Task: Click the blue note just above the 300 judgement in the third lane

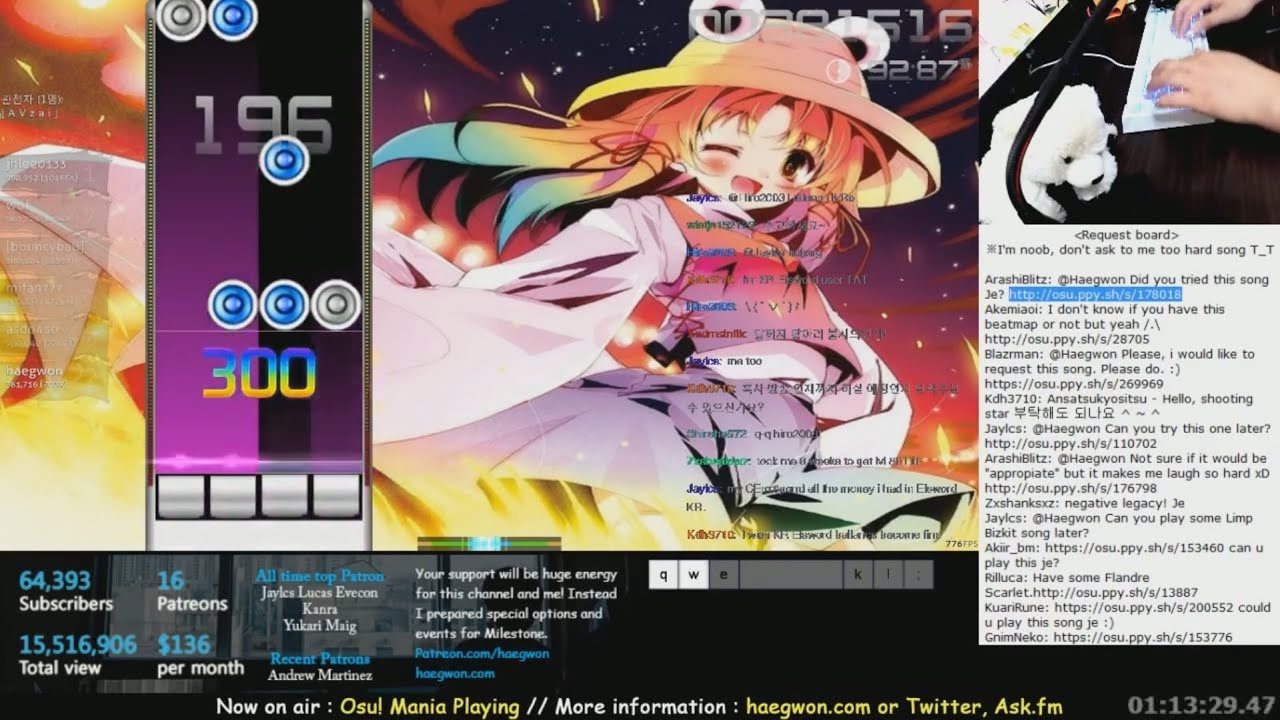Action: [284, 305]
